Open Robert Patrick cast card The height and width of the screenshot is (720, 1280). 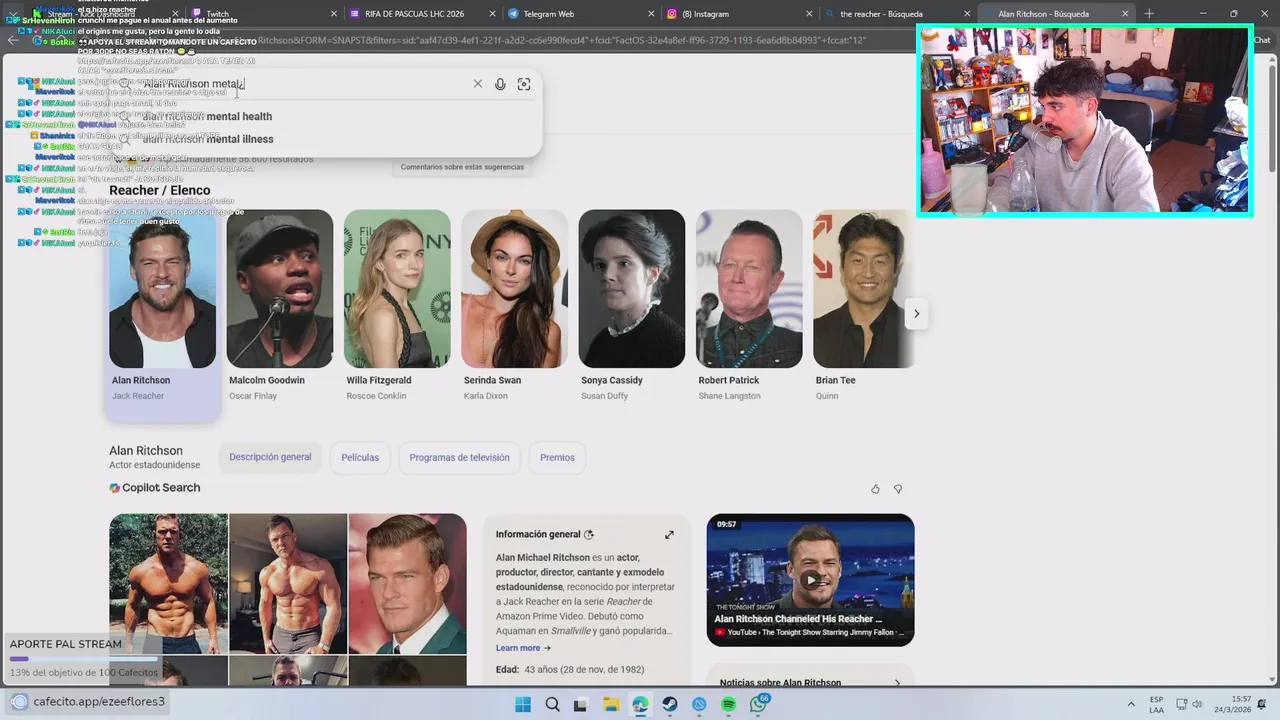click(749, 307)
